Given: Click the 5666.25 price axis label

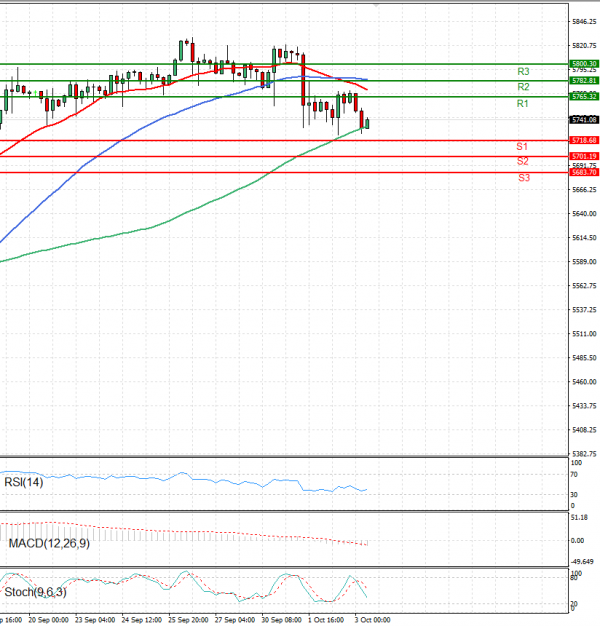Looking at the screenshot, I should point(584,190).
